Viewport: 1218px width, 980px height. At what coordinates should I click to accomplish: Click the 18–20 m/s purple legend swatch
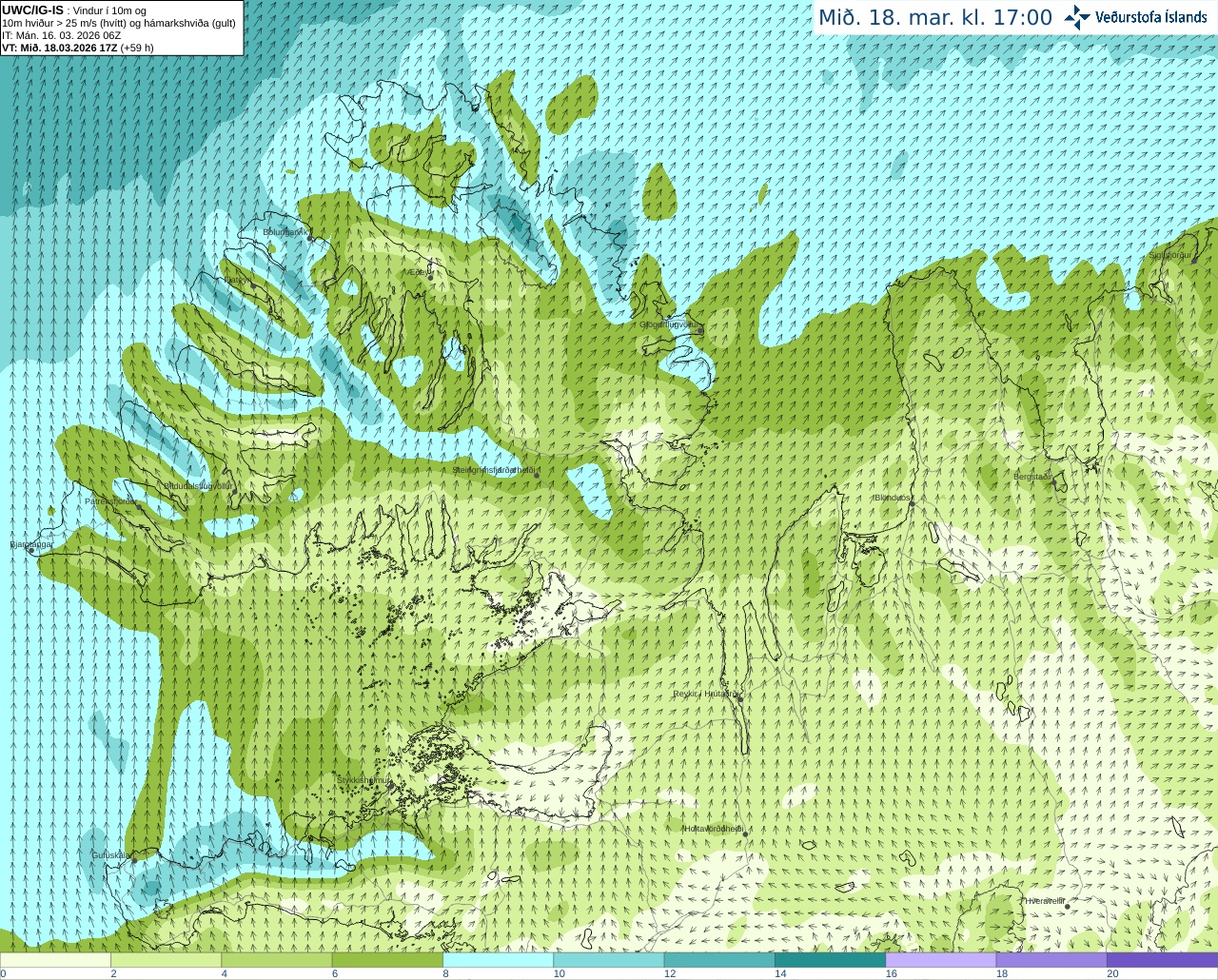pos(1051,960)
